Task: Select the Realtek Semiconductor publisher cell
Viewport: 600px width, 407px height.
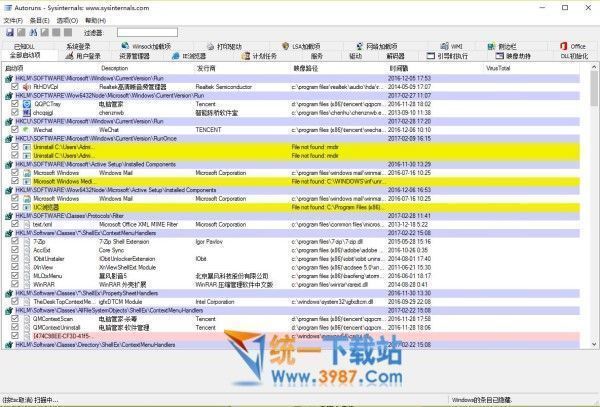Action: click(223, 87)
